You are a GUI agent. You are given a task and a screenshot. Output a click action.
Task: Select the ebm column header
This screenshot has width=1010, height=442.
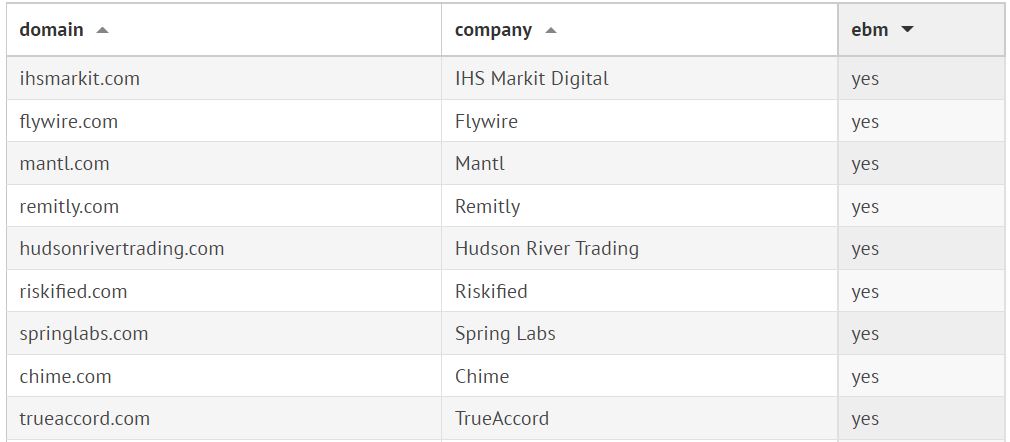869,30
